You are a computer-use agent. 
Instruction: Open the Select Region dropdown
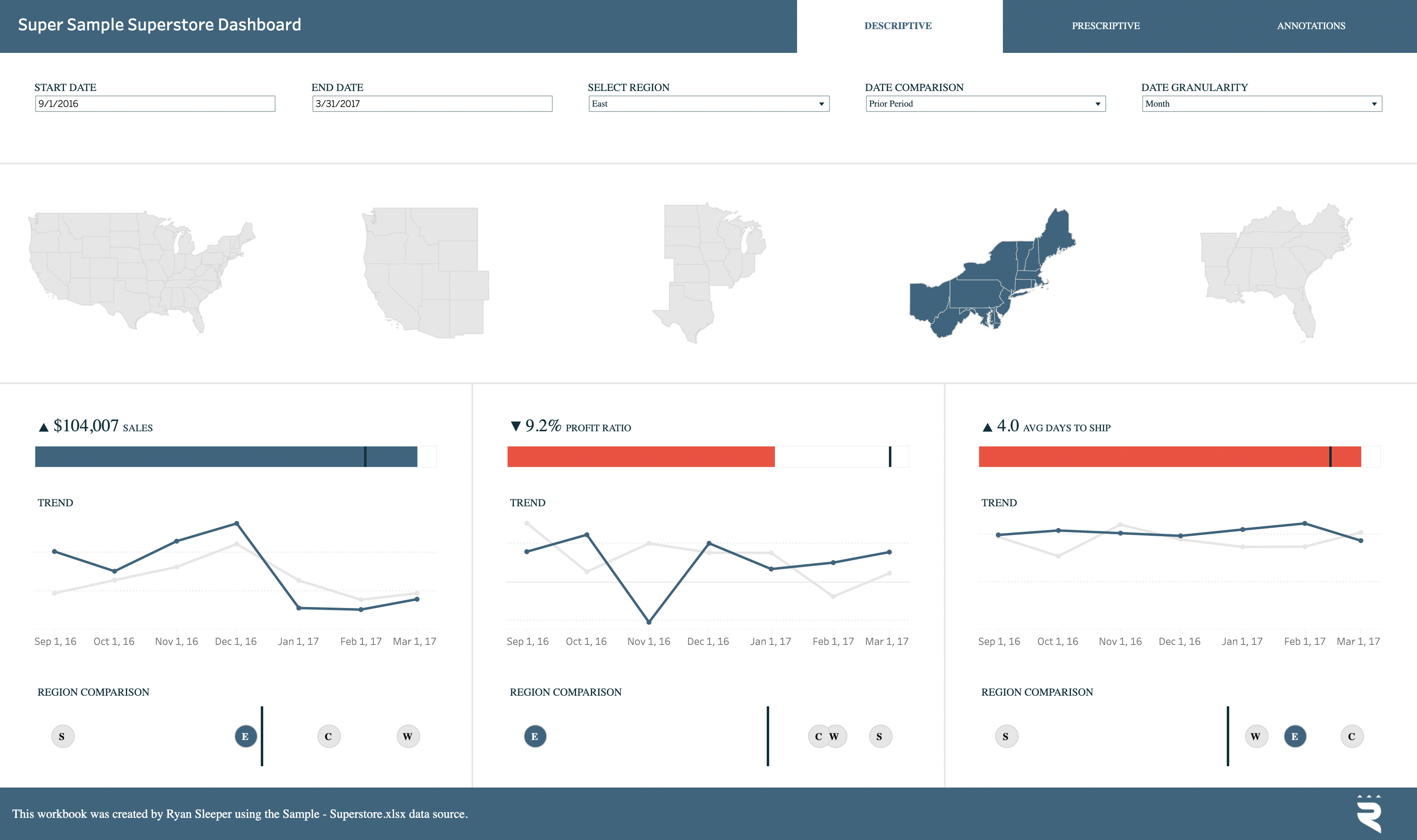tap(821, 104)
